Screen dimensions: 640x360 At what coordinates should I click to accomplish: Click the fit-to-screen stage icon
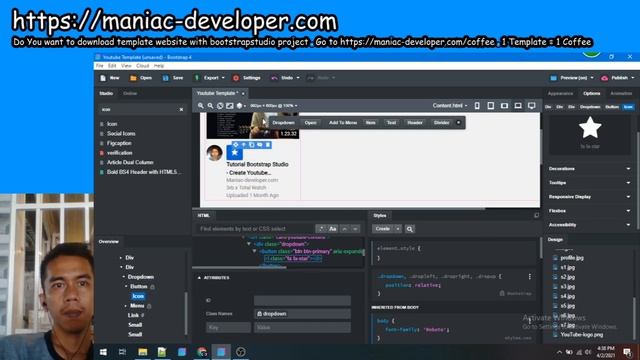[230, 106]
